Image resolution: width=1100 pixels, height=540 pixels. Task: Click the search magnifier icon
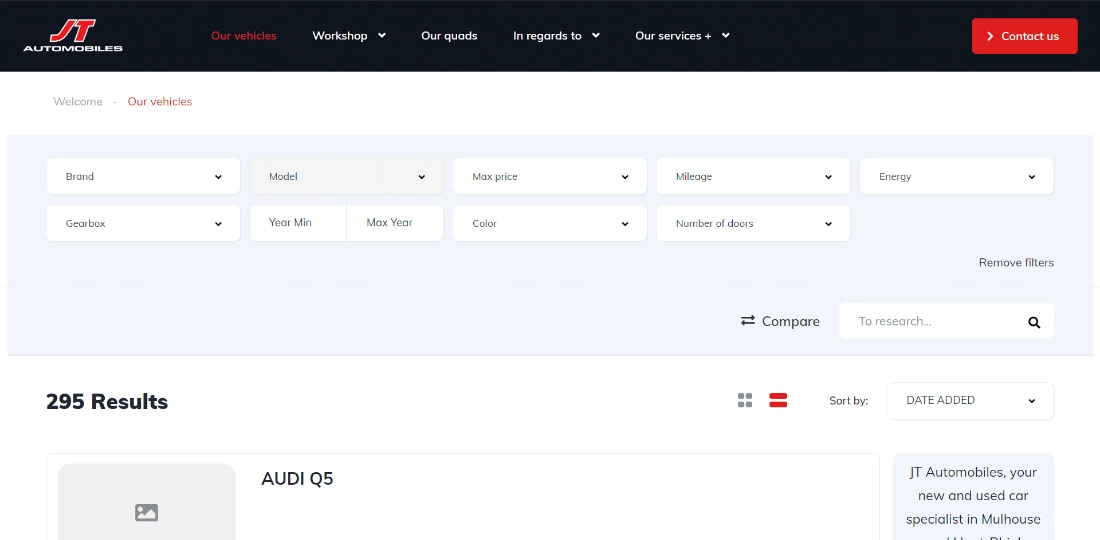[1034, 322]
